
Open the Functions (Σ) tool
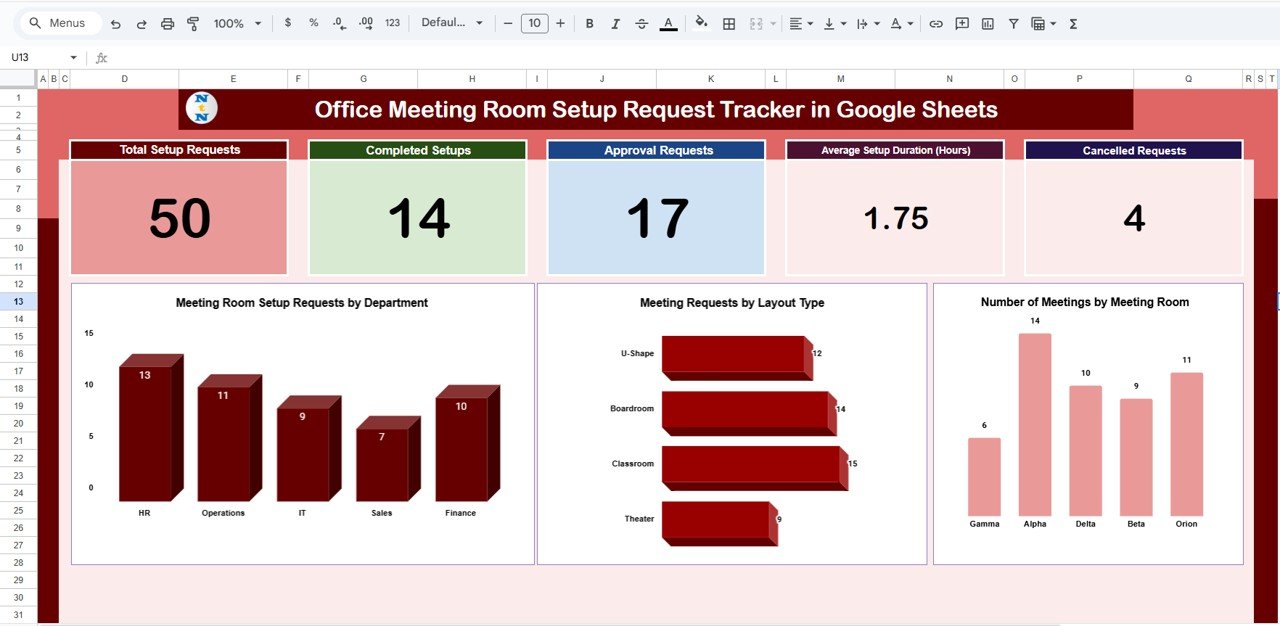[1072, 22]
